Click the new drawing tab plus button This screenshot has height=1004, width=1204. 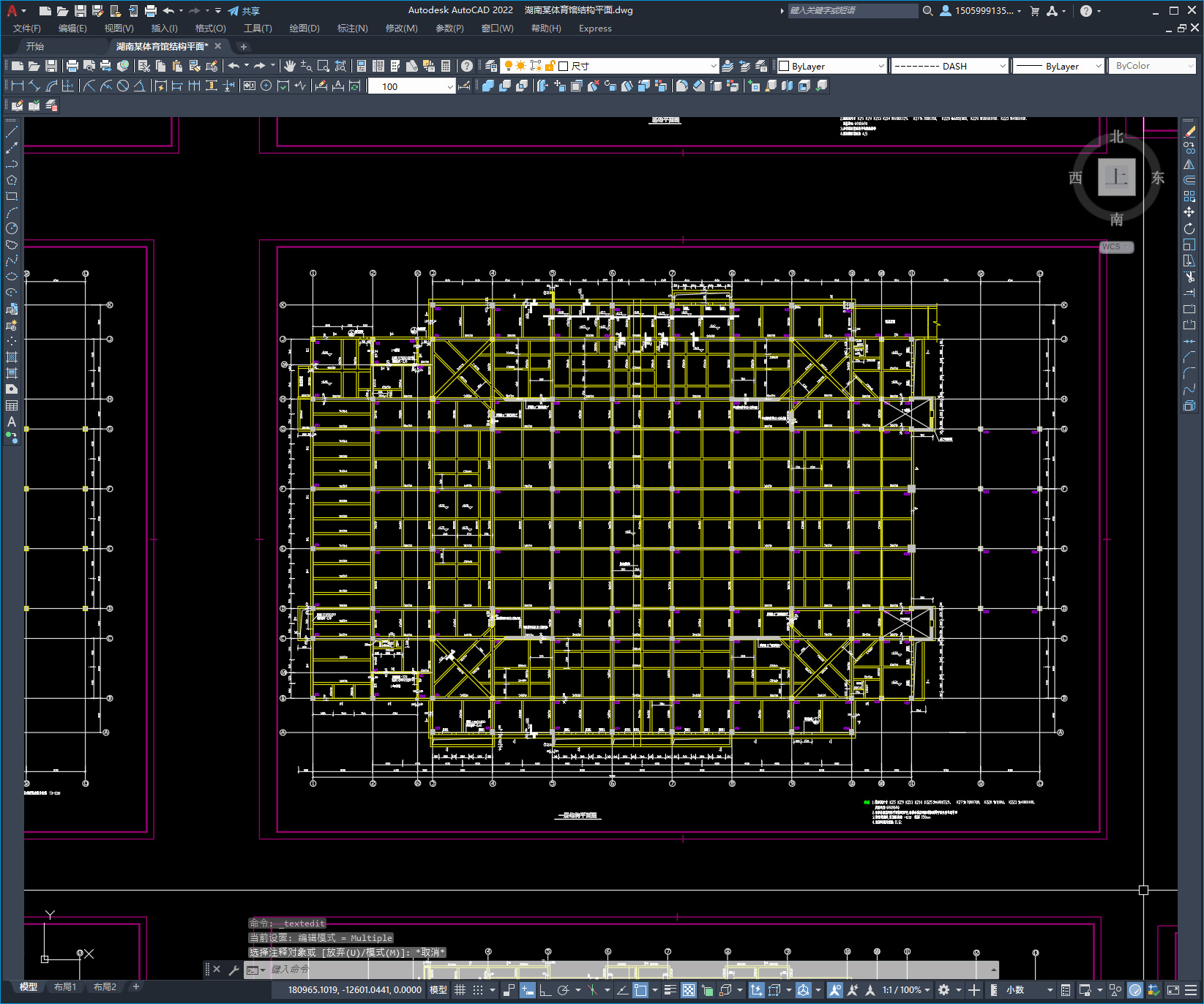coord(244,46)
